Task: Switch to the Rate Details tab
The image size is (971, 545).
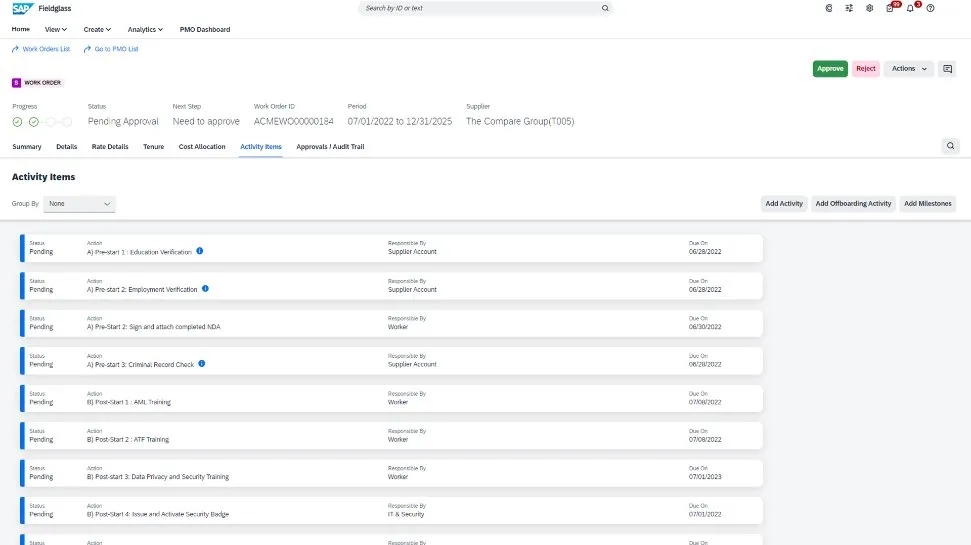Action: pos(110,147)
